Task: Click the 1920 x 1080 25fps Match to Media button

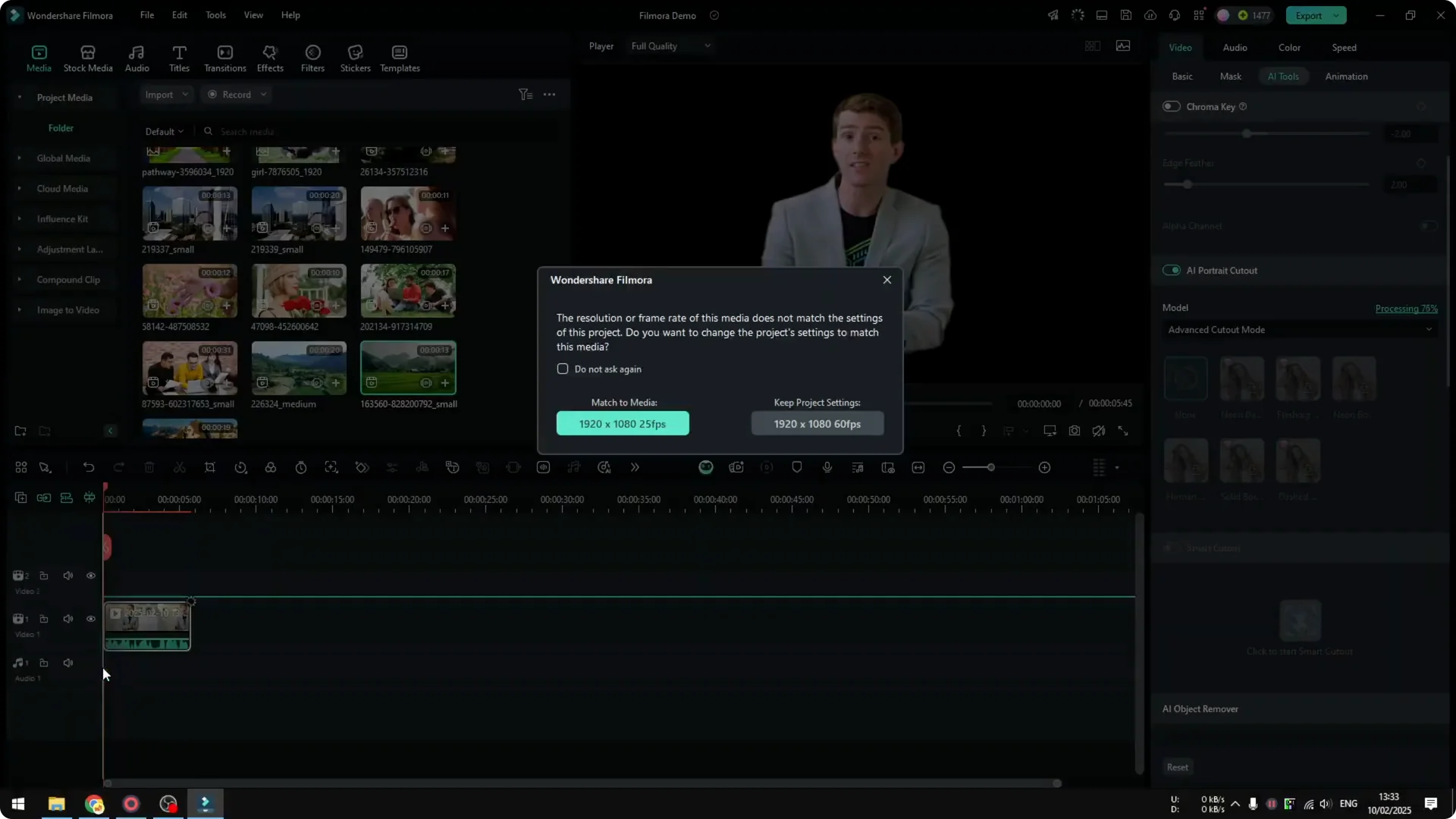Action: pyautogui.click(x=623, y=423)
